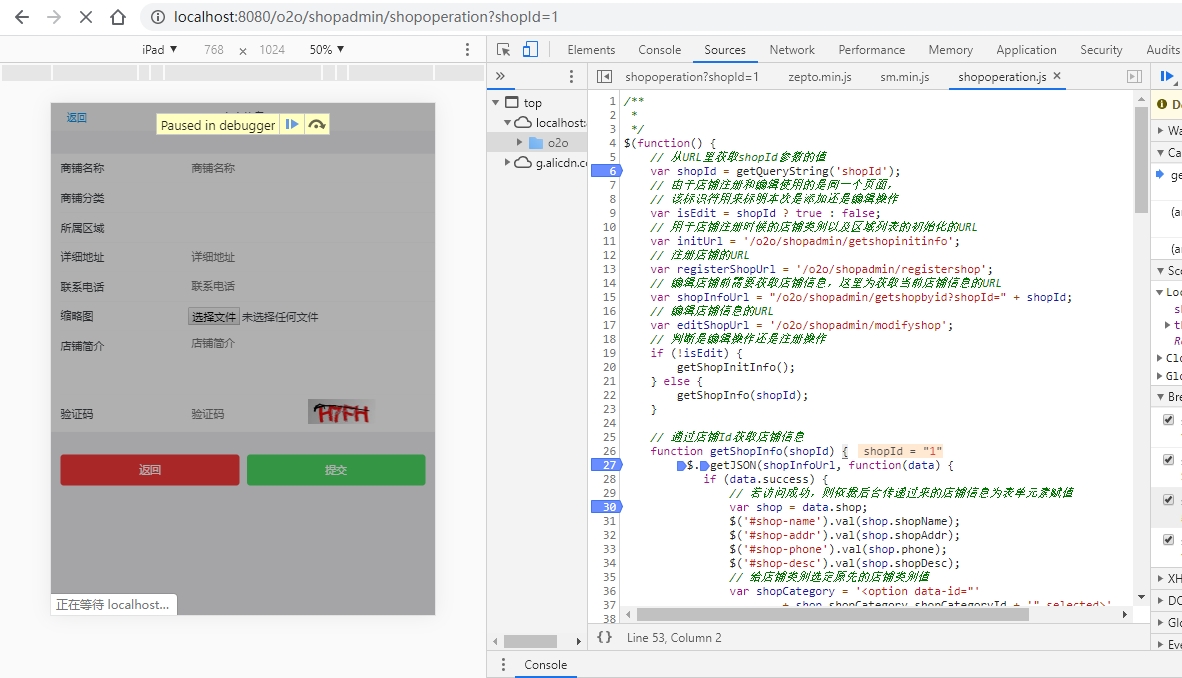This screenshot has width=1182, height=678.
Task: Stop loading the page
Action: pos(85,17)
